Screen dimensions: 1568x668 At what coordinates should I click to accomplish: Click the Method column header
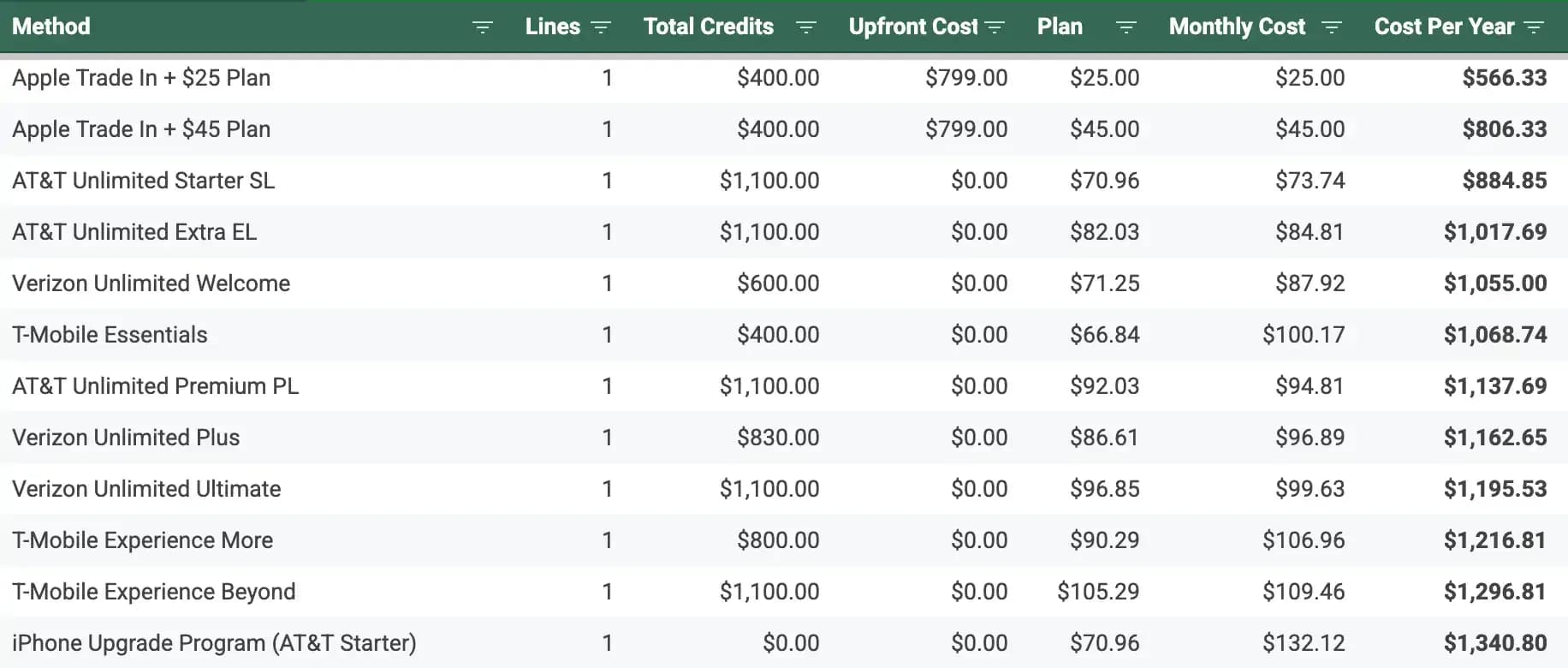tap(51, 27)
